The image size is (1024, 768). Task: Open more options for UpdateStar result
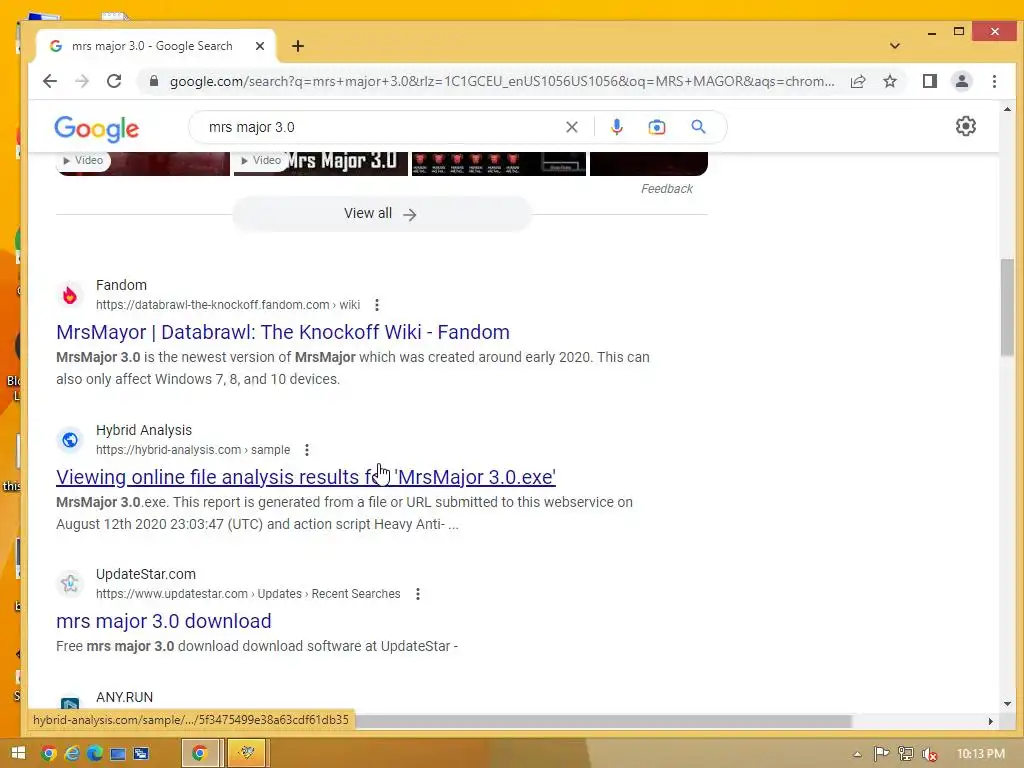pos(418,594)
